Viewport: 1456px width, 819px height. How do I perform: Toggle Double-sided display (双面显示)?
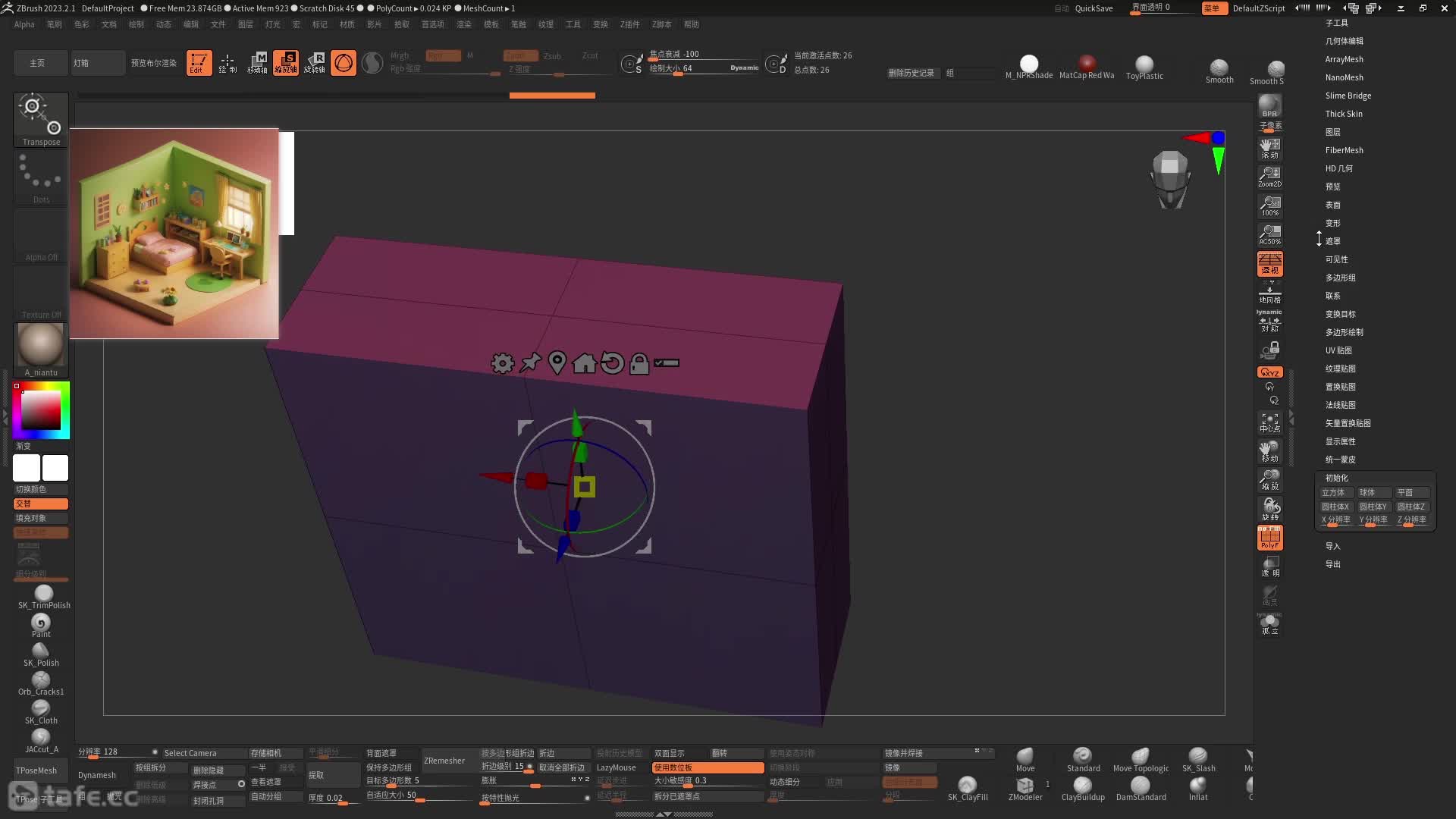tap(679, 753)
